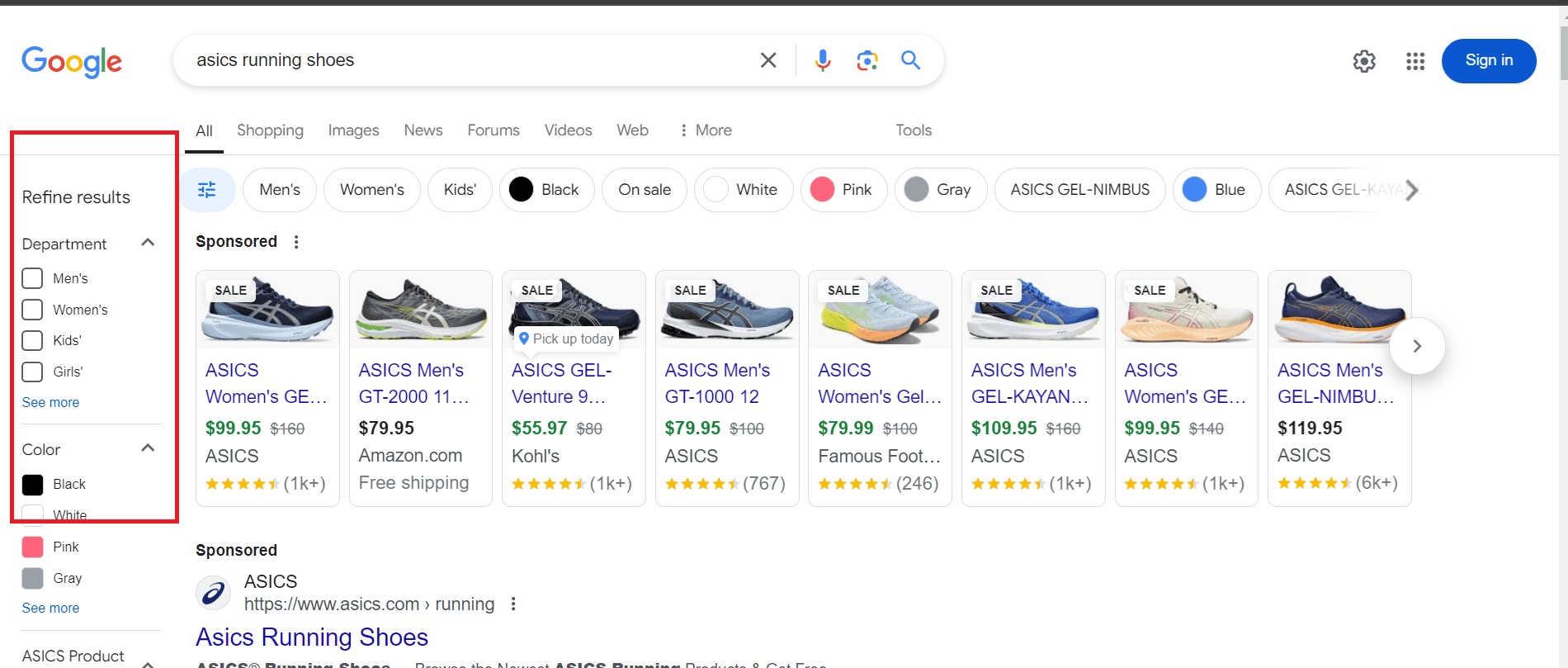Screen dimensions: 1568x668
Task: Select the All results tab
Action: click(x=204, y=130)
